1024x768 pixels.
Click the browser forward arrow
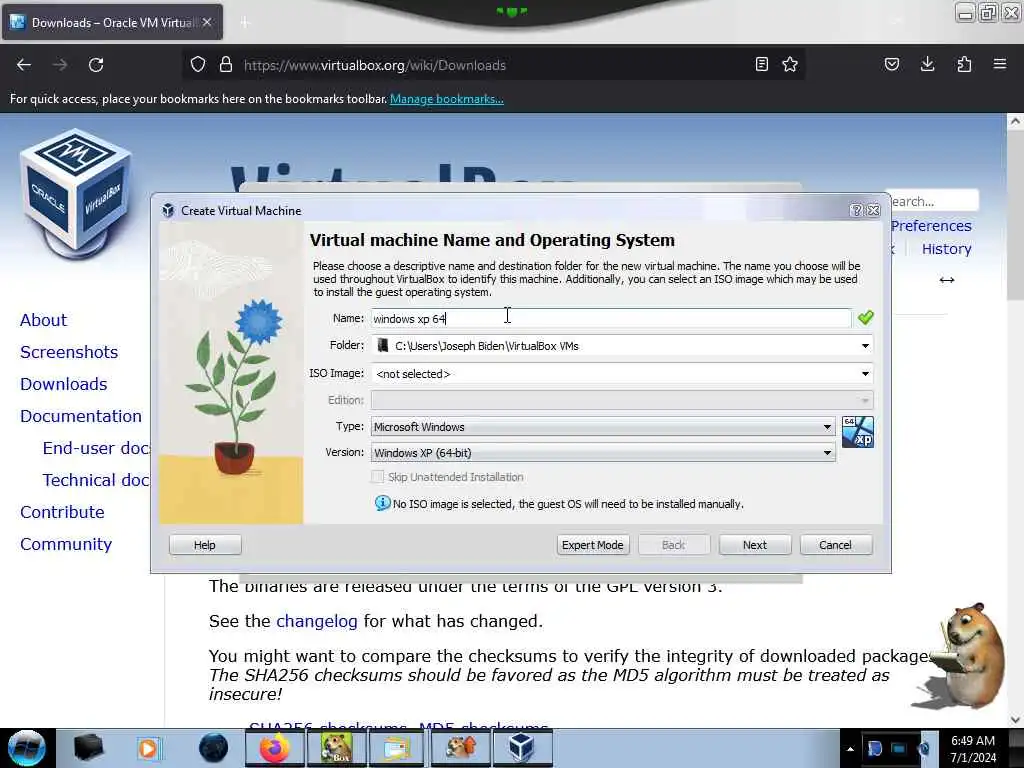60,65
